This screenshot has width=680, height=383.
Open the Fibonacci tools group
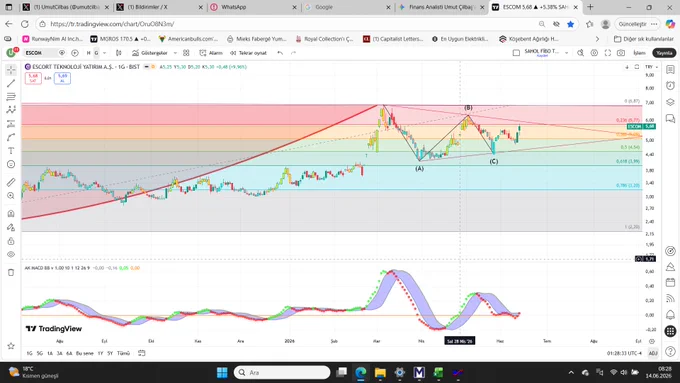pos(11,97)
